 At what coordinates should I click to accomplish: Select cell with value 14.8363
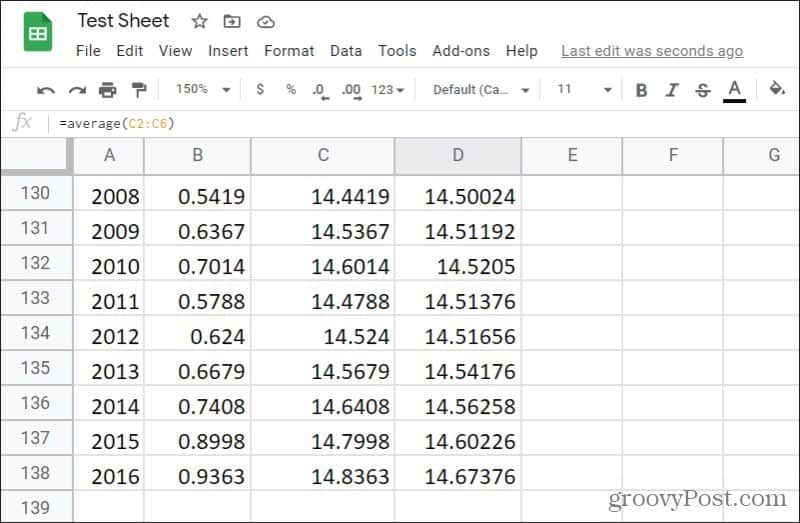(323, 474)
